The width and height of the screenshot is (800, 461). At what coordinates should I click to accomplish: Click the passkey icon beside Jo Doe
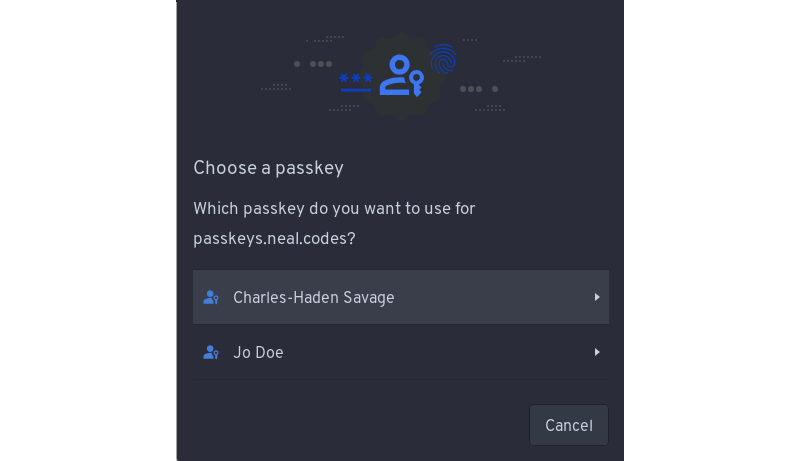(211, 352)
